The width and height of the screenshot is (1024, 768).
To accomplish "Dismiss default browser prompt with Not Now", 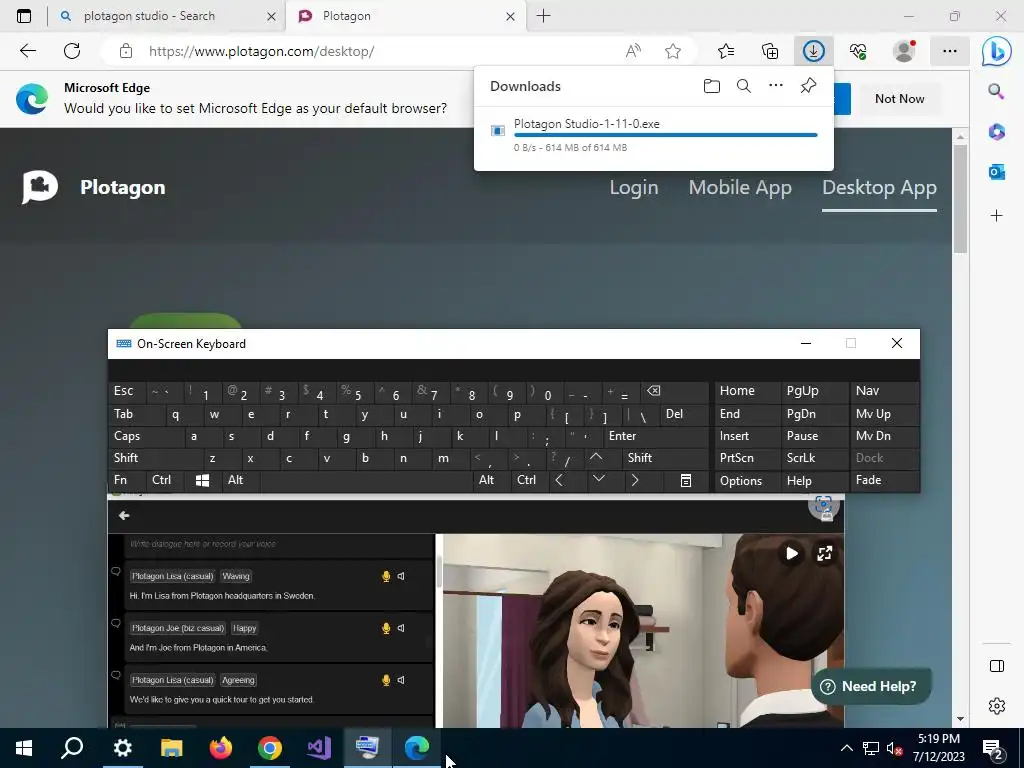I will (899, 99).
